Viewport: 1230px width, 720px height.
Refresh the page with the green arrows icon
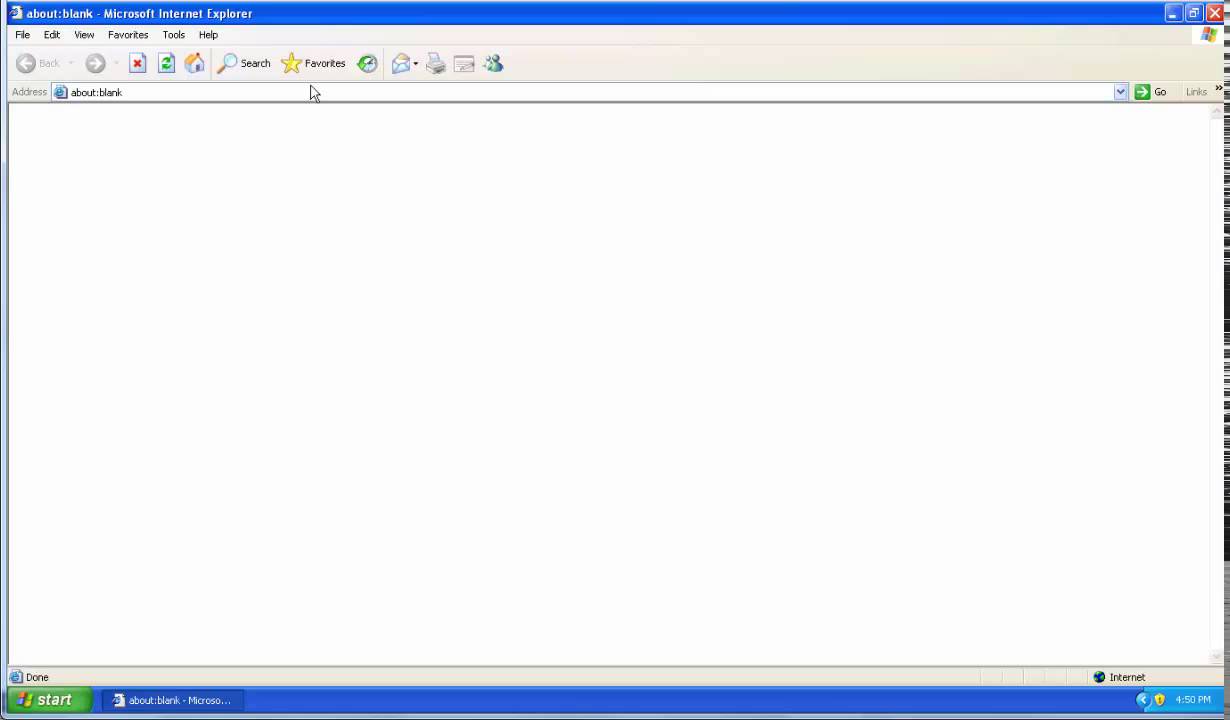(x=167, y=63)
